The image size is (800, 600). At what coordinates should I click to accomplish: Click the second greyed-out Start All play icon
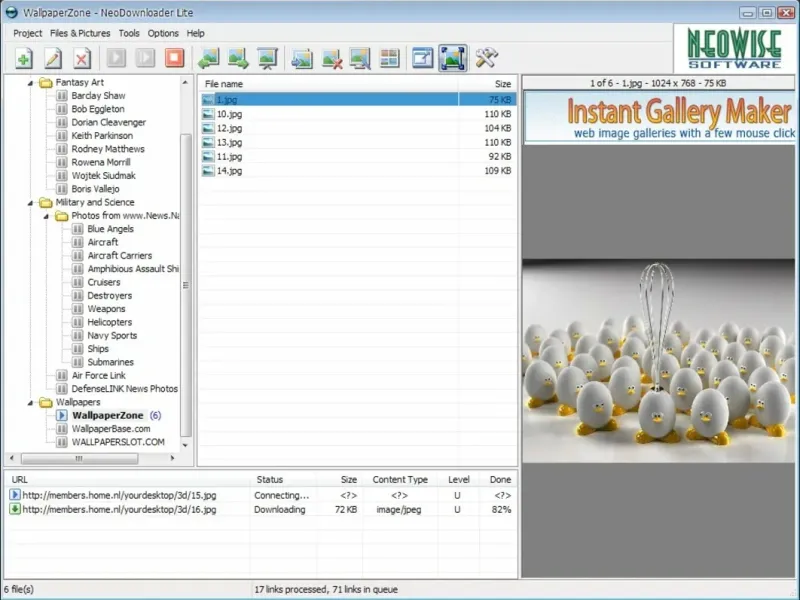pos(145,58)
